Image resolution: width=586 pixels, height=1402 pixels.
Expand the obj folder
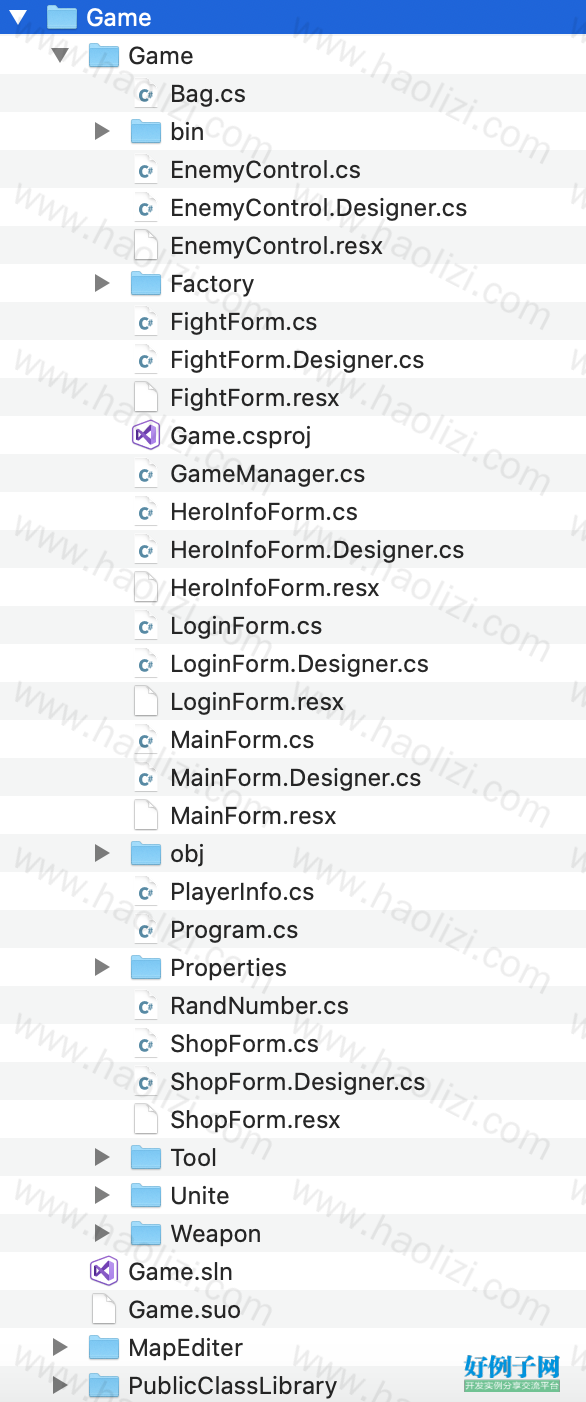coord(102,853)
